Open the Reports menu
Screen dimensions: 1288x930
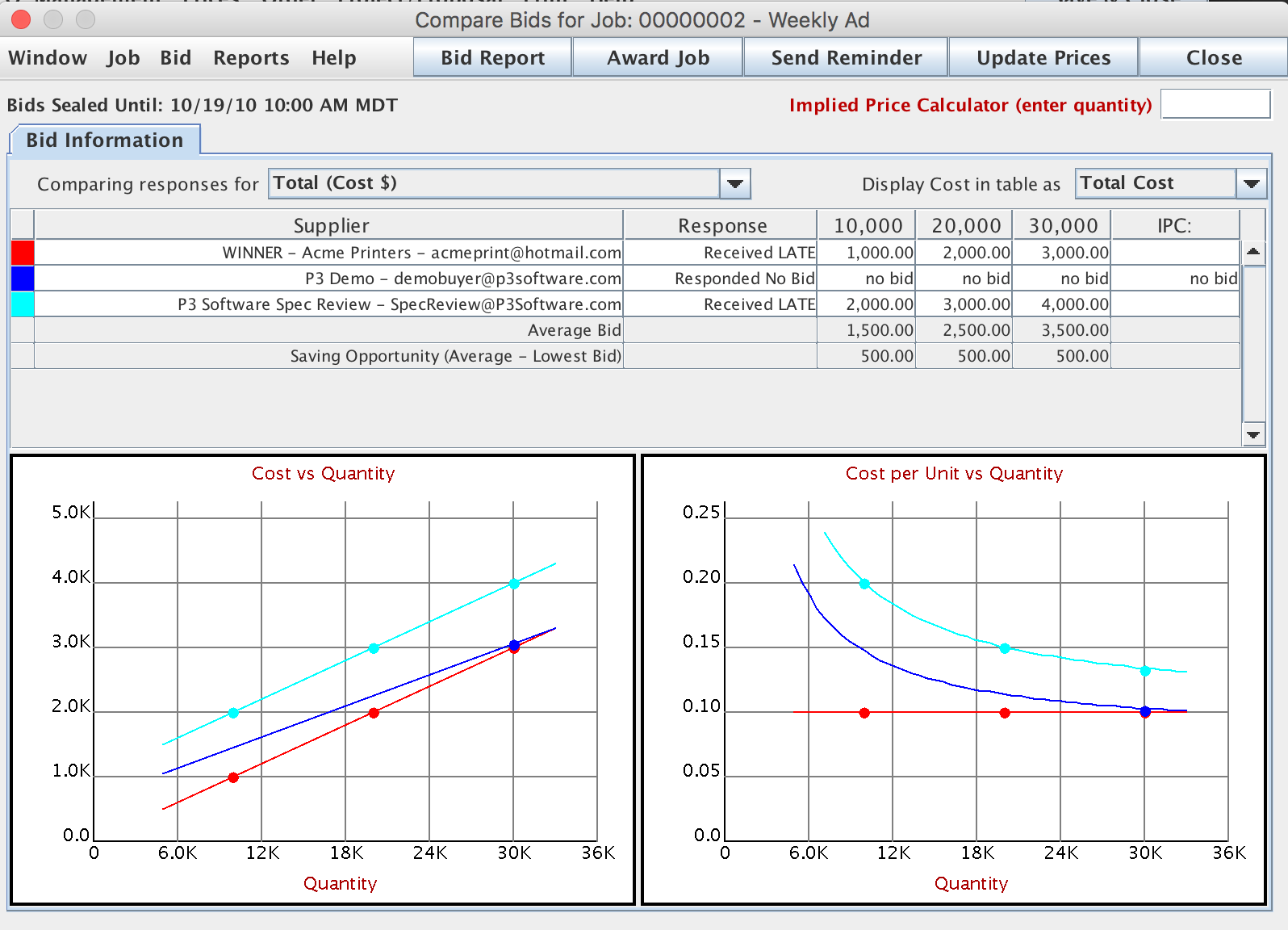click(x=251, y=58)
